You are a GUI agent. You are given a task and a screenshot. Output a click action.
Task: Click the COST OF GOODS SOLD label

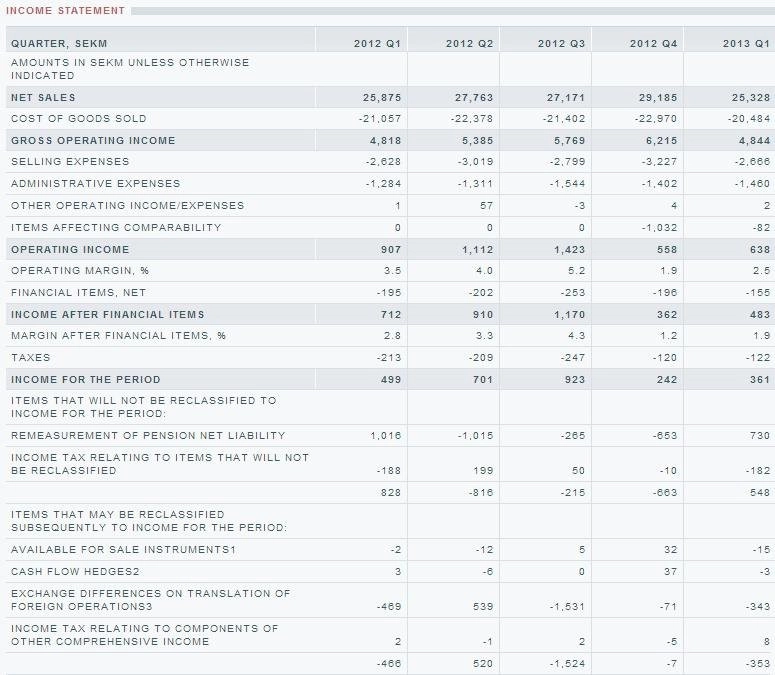tap(79, 119)
